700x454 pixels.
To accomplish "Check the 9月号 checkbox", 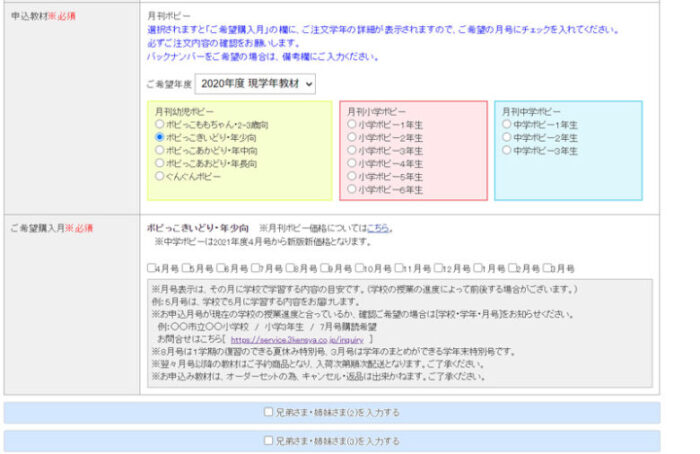I will 324,268.
